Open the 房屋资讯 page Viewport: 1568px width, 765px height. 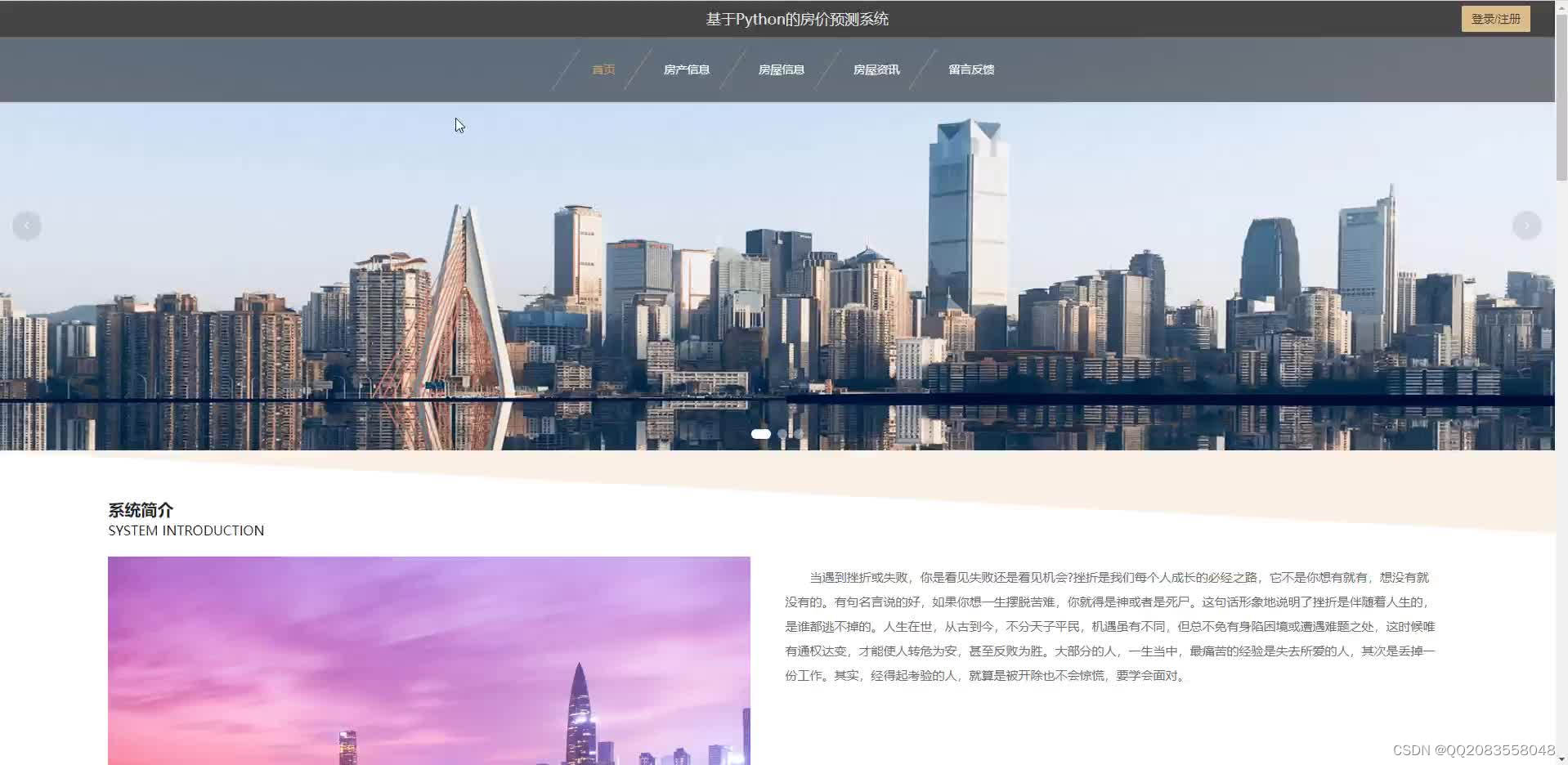(876, 69)
